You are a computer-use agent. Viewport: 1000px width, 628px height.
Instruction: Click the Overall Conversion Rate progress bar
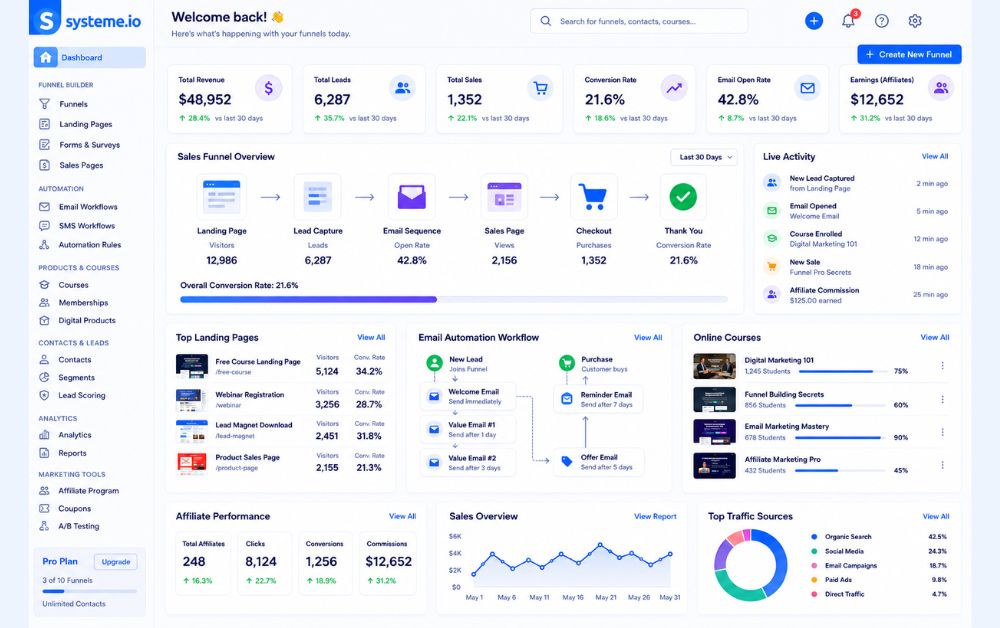(453, 299)
